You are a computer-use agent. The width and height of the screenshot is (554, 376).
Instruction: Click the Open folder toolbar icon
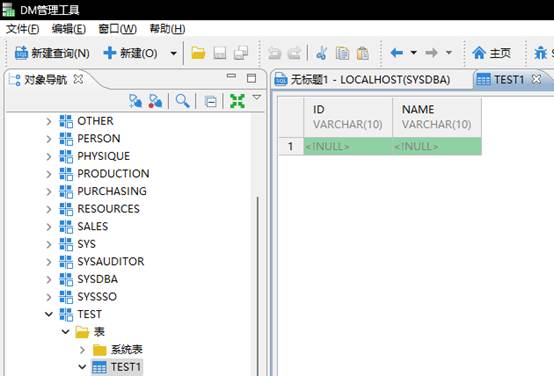point(198,53)
